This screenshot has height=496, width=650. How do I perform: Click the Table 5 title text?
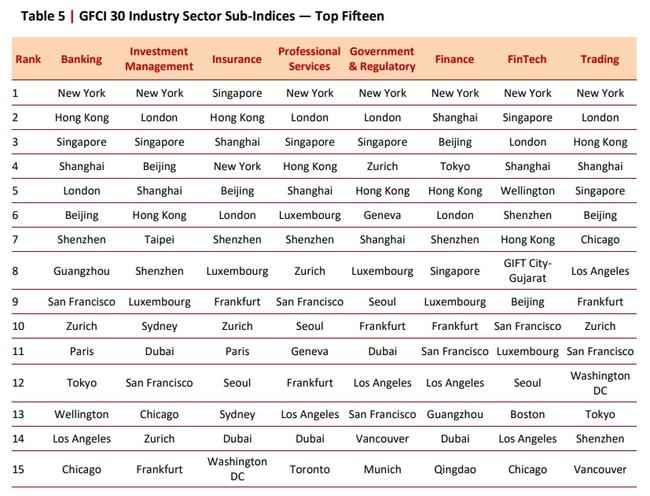[x=197, y=16]
